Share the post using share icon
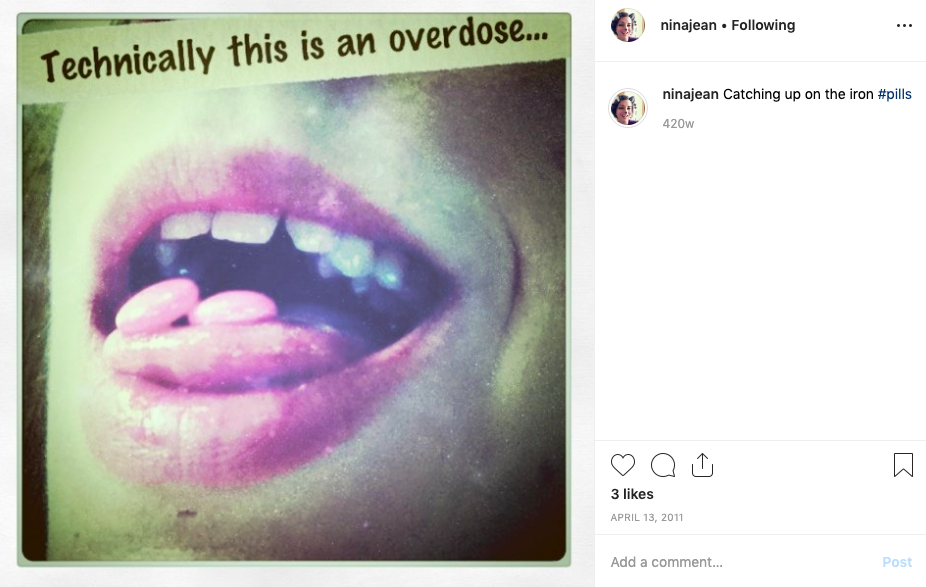The height and width of the screenshot is (587, 926). 702,465
